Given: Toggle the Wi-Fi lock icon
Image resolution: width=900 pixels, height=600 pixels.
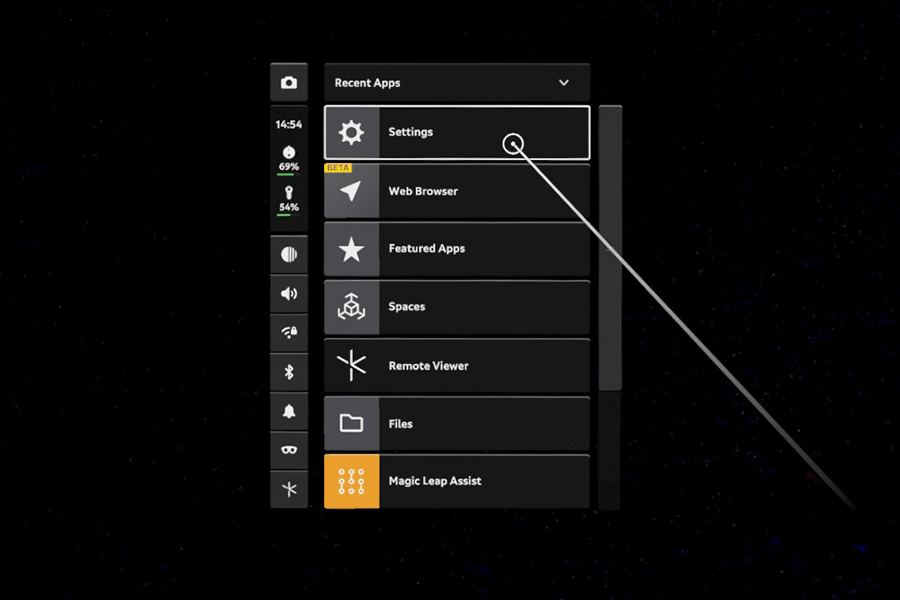Looking at the screenshot, I should pyautogui.click(x=289, y=332).
